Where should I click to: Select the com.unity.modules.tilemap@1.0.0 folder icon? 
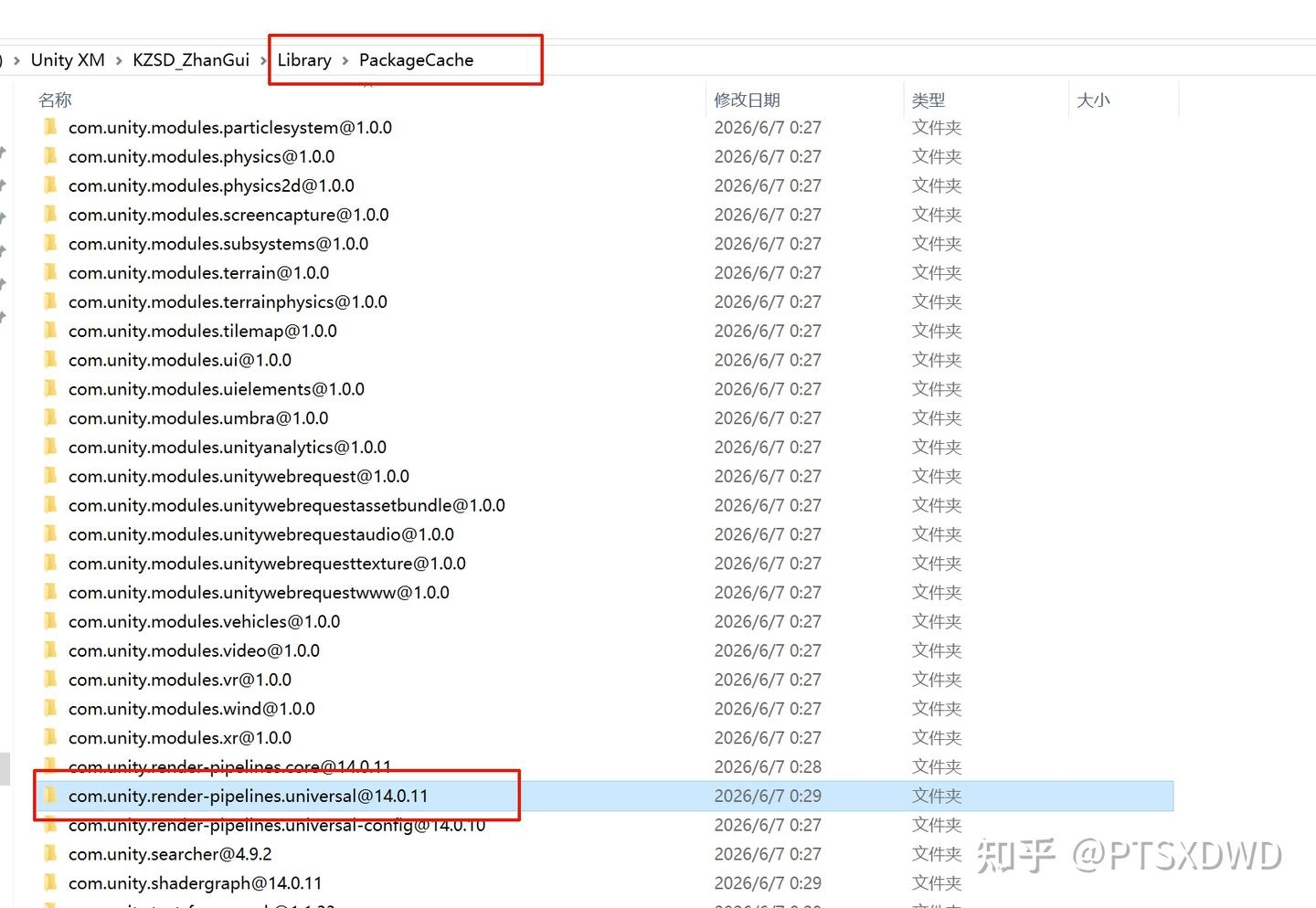click(x=50, y=331)
